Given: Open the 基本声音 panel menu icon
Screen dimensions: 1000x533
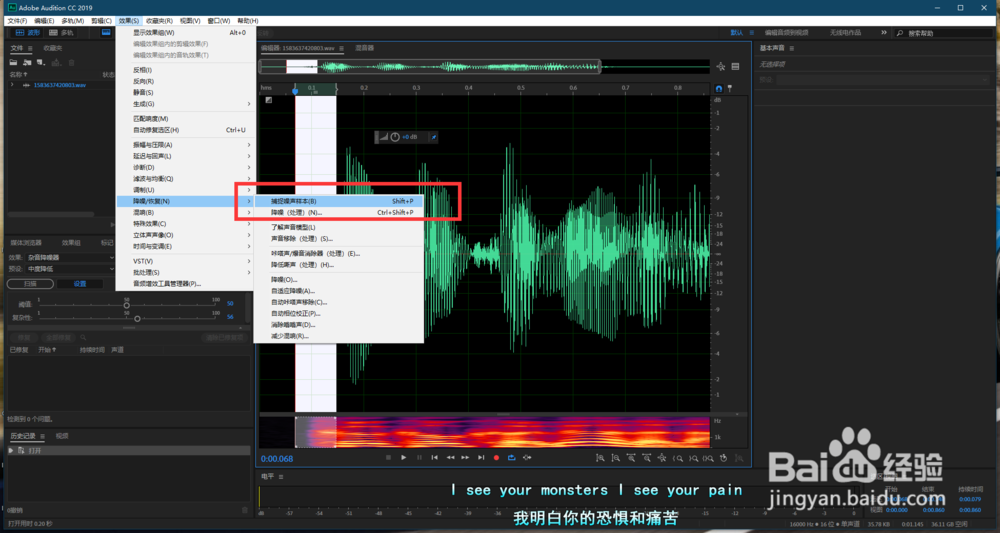Looking at the screenshot, I should coord(791,48).
